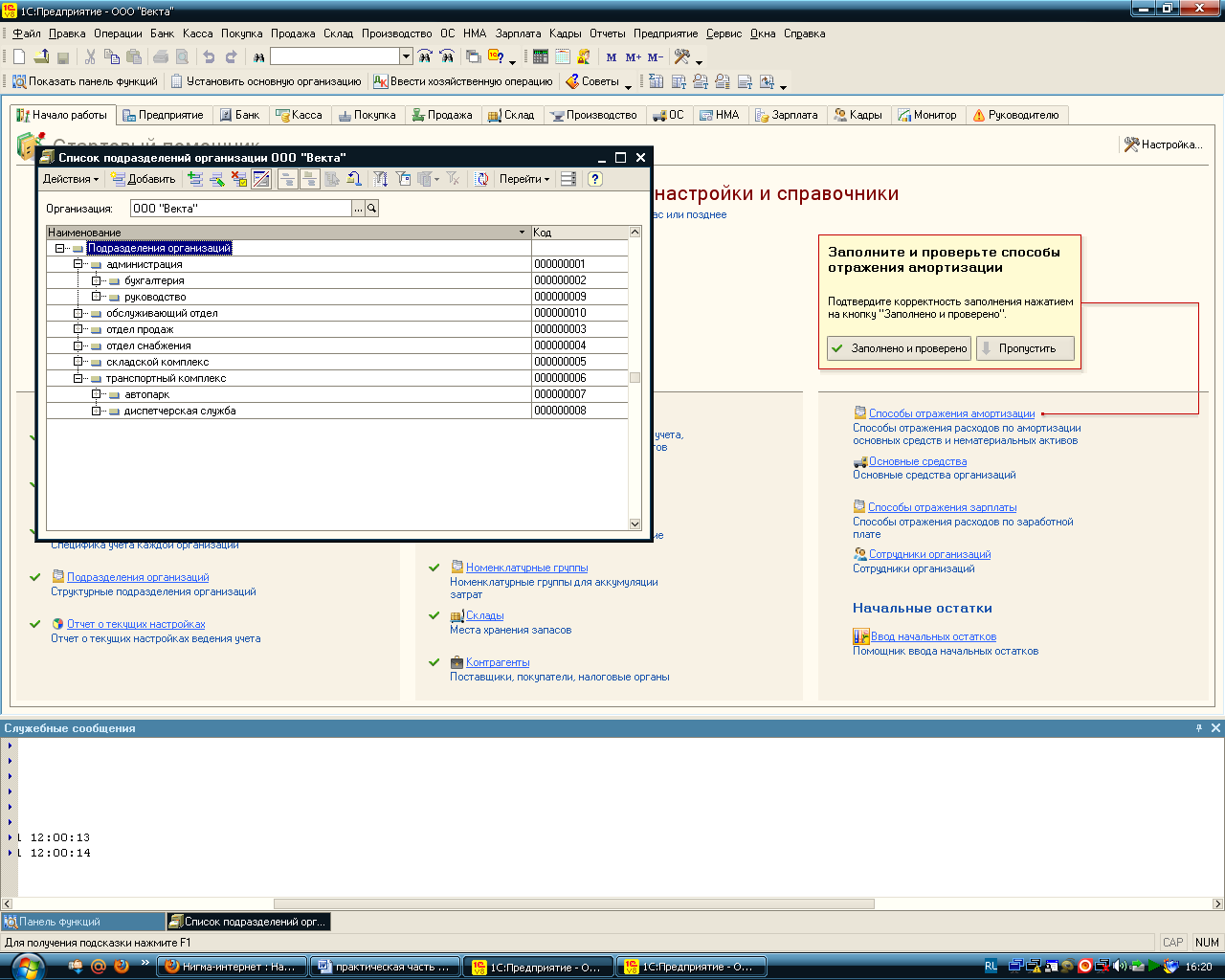The width and height of the screenshot is (1225, 980).
Task: Click the Paste icon in main toolbar
Action: click(134, 57)
